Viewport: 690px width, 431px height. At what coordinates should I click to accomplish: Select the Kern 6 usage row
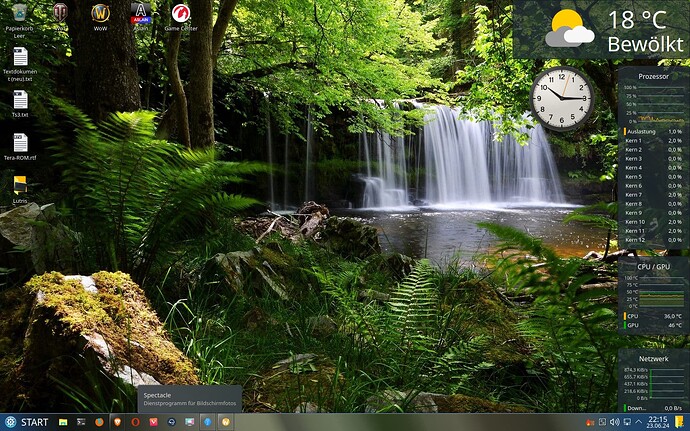(x=653, y=186)
